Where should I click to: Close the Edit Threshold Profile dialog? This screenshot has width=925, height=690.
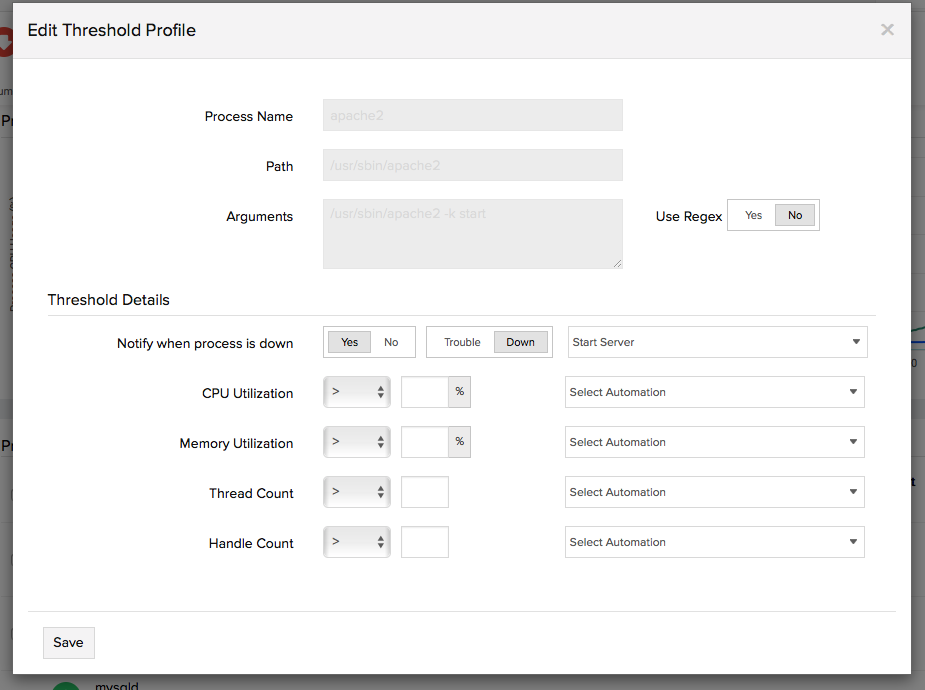pyautogui.click(x=887, y=30)
